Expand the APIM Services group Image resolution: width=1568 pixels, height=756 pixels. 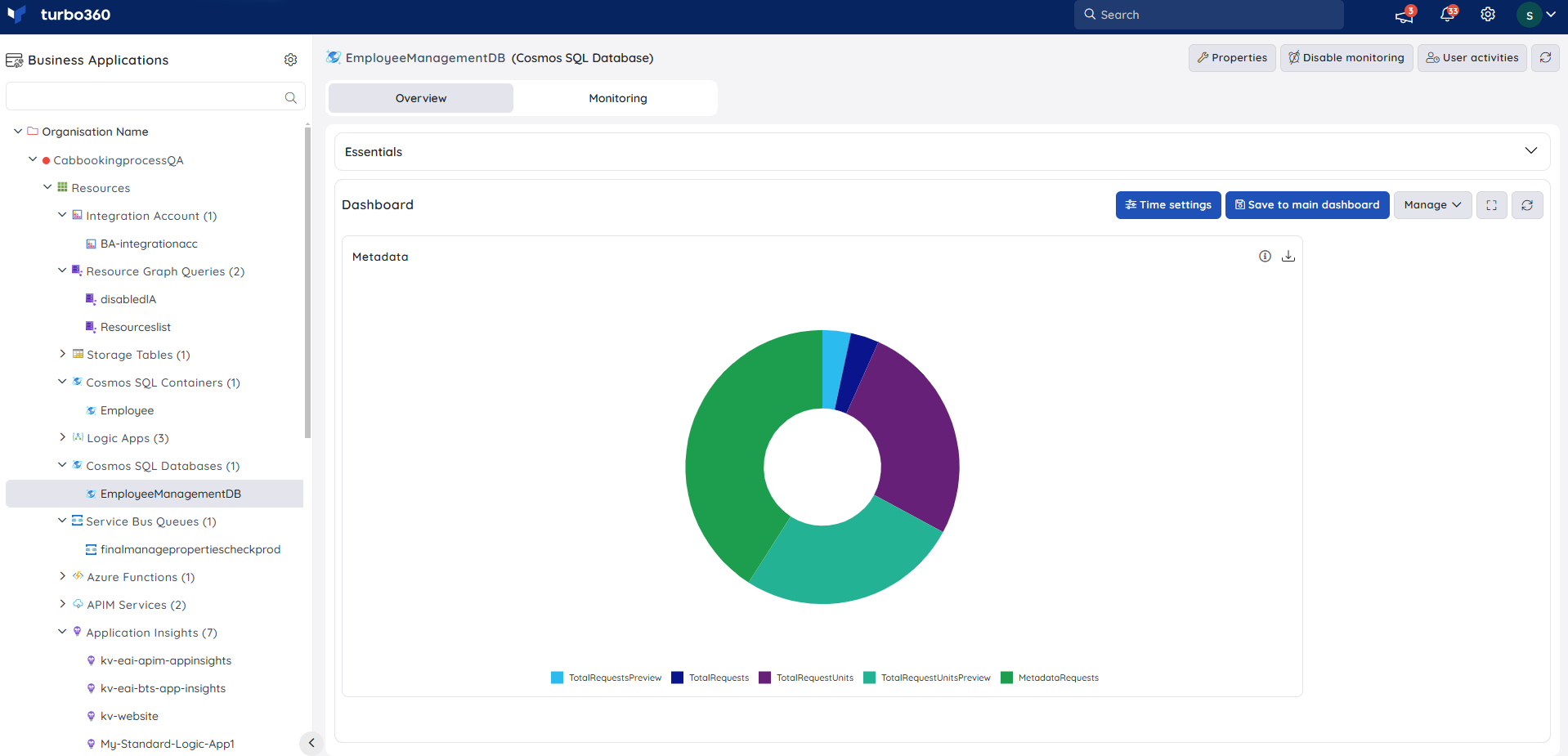click(62, 604)
